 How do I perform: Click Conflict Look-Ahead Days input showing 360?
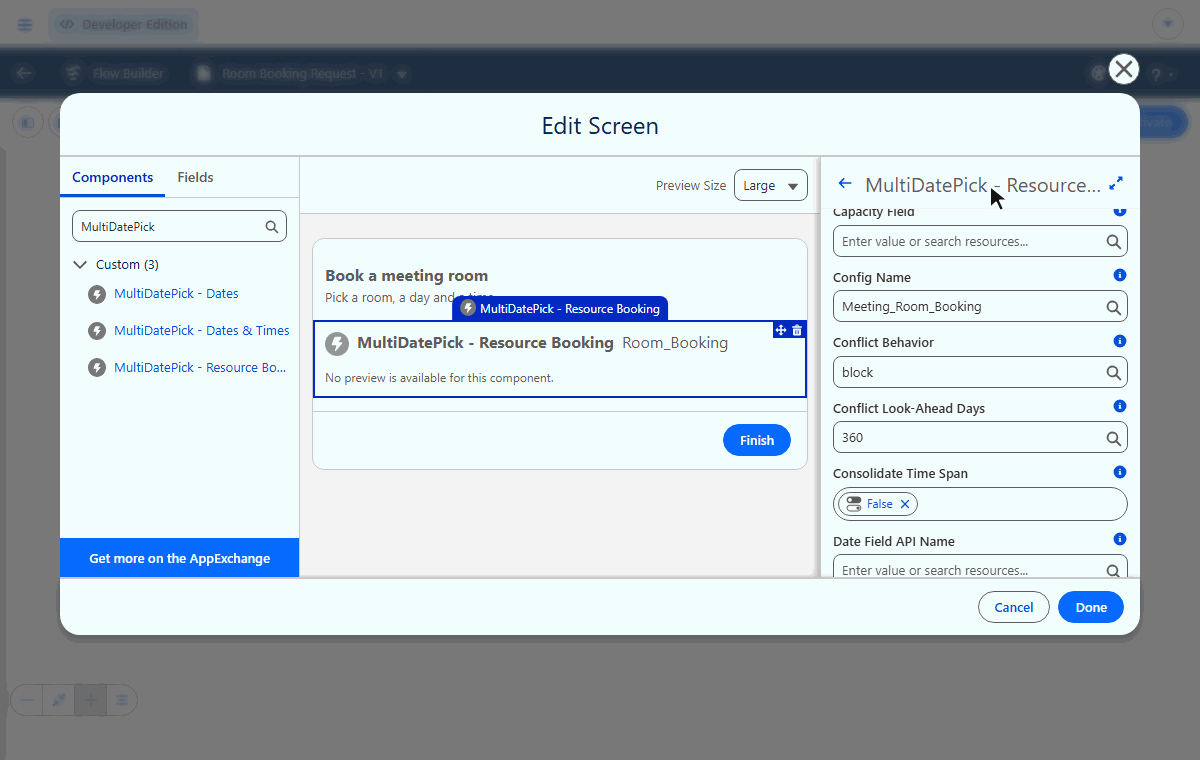coord(980,438)
